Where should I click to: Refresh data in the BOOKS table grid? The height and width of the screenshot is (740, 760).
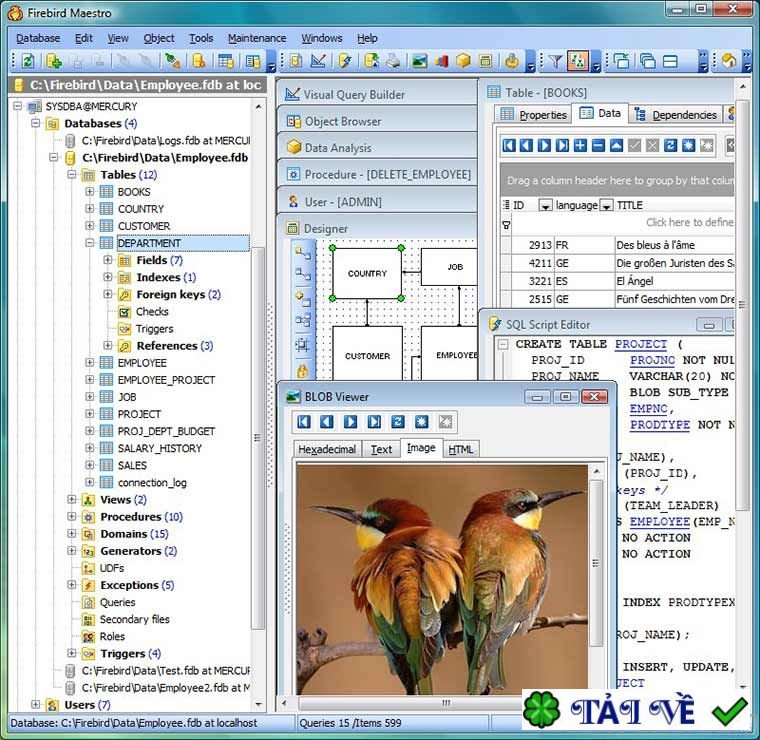click(671, 146)
